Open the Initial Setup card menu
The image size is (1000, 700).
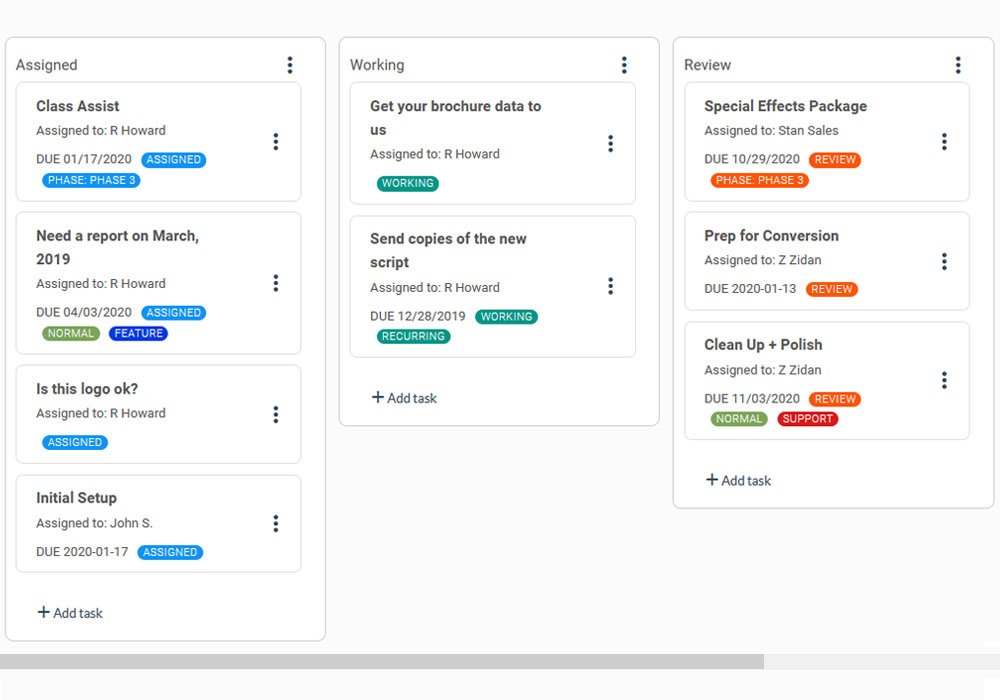tap(276, 523)
